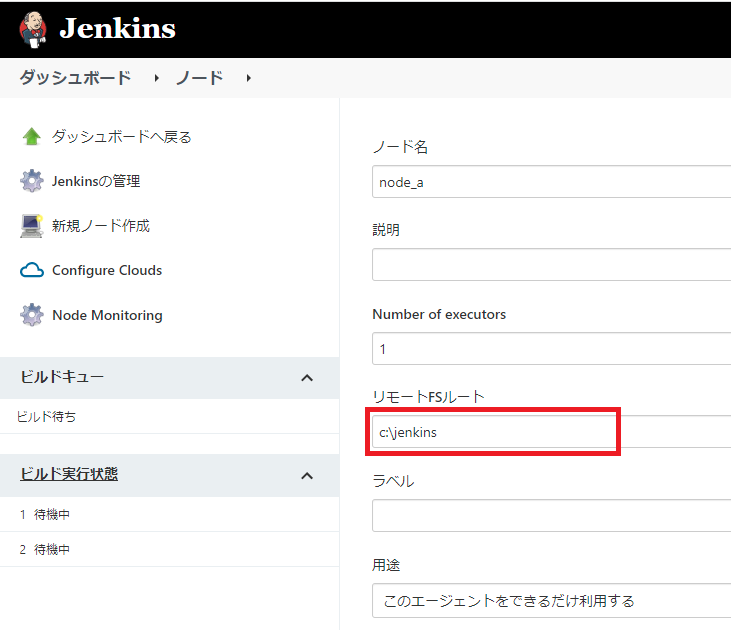Click the ビルド待ち text in queue

[x=46, y=416]
